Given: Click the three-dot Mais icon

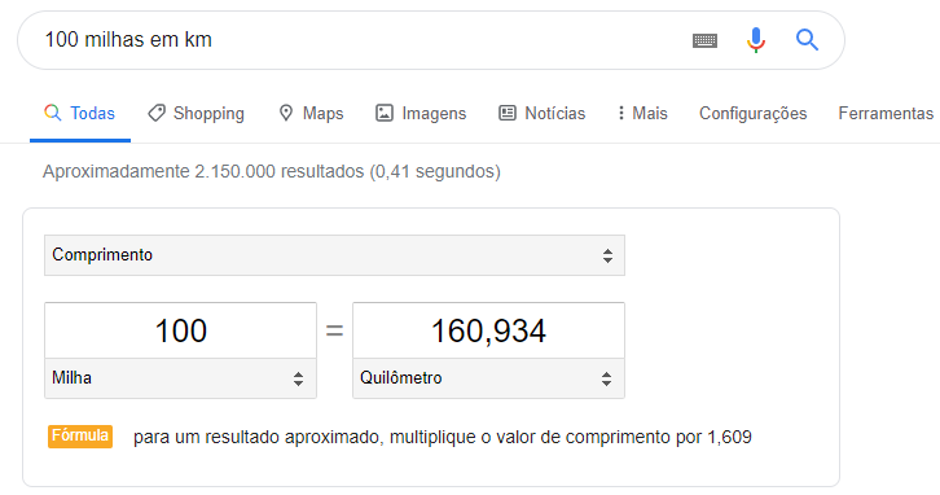Looking at the screenshot, I should point(621,113).
